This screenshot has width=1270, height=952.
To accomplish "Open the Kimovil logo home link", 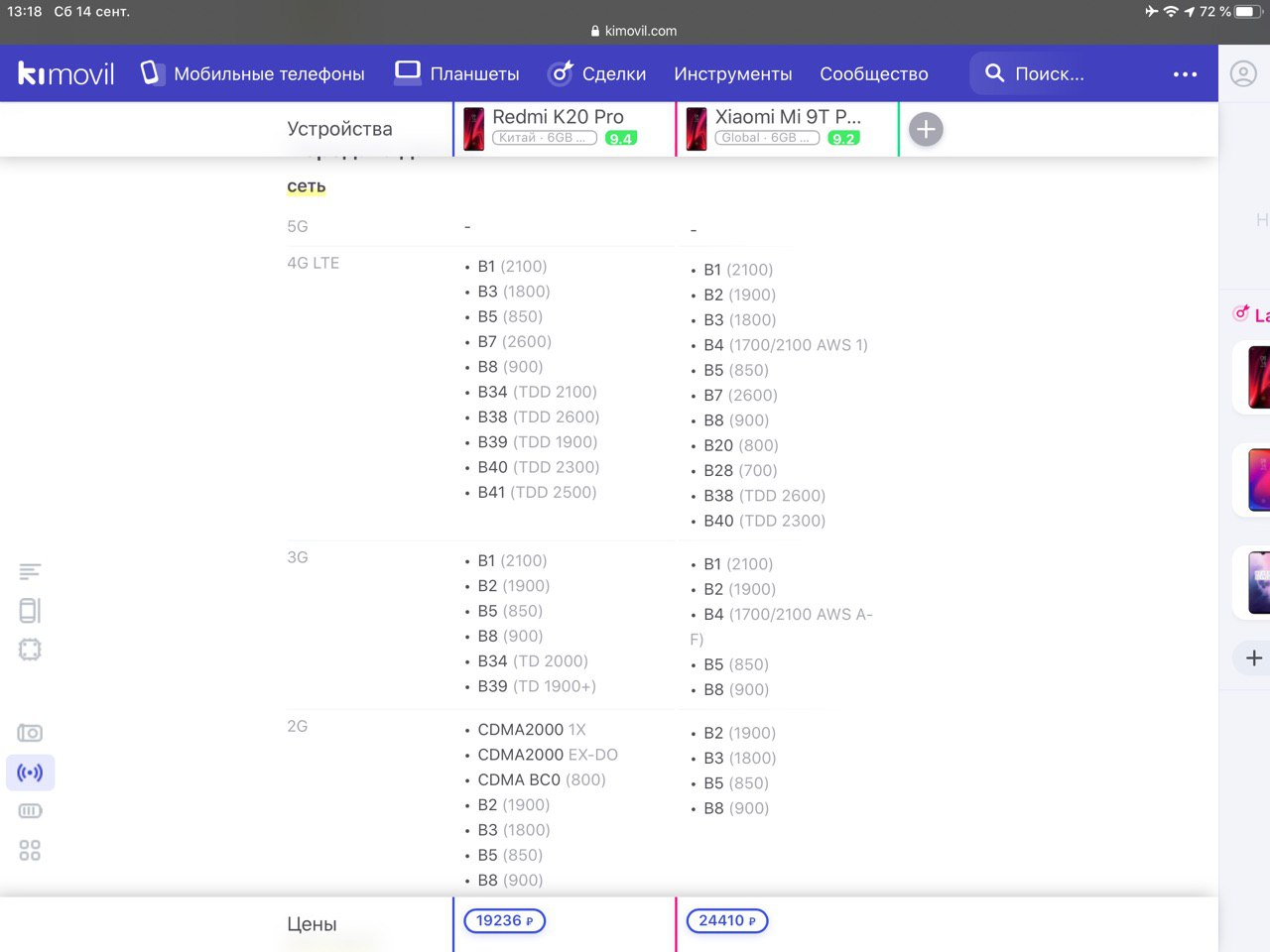I will [x=66, y=73].
